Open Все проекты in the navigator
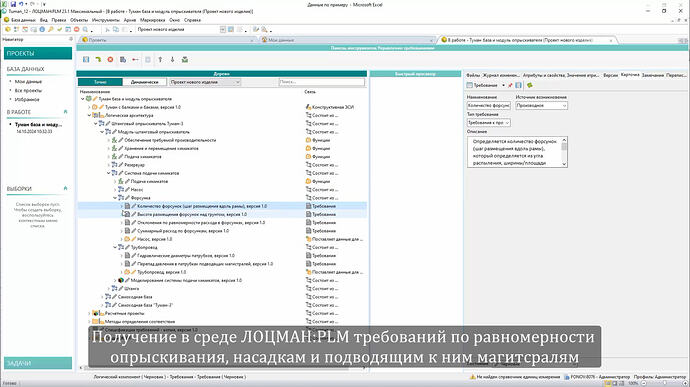The height and width of the screenshot is (387, 690). (28, 90)
